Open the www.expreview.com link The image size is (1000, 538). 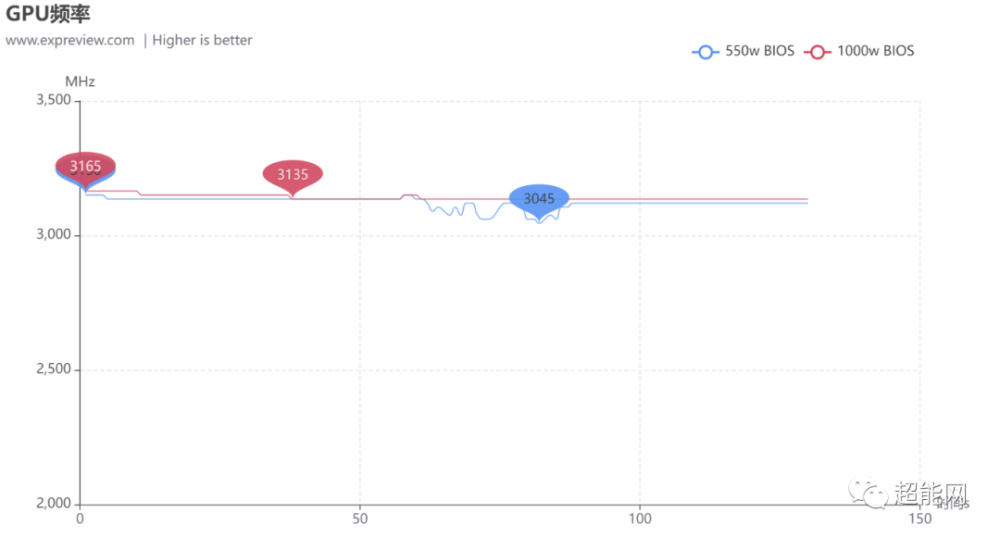click(x=70, y=40)
